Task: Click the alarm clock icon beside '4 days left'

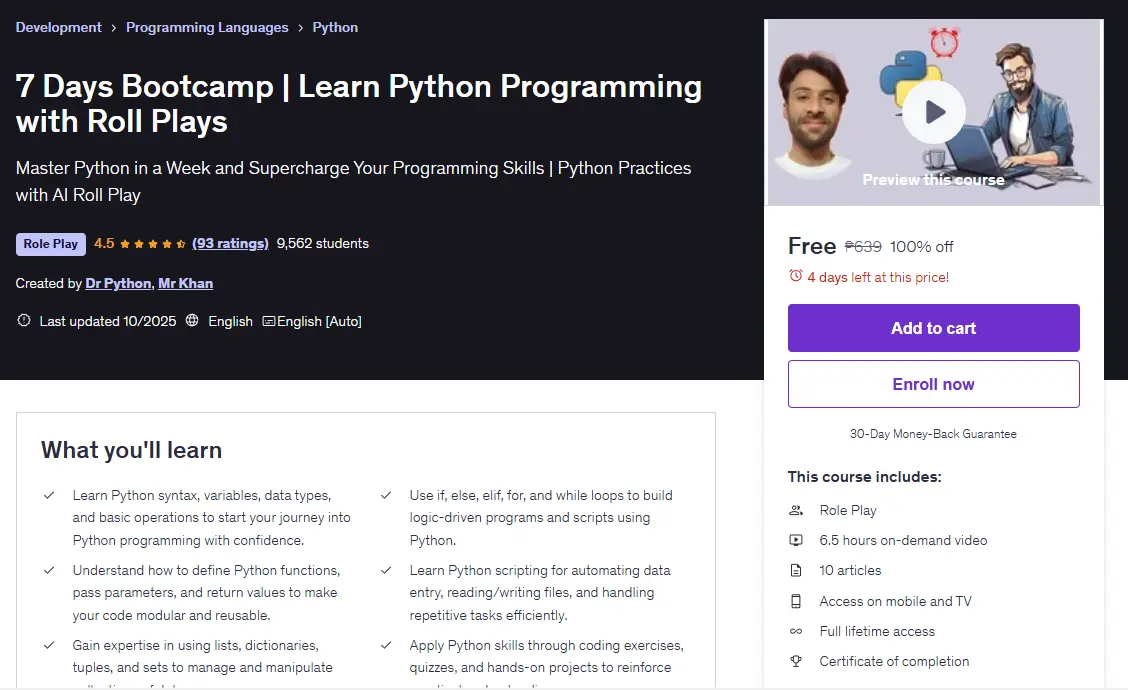Action: [796, 276]
